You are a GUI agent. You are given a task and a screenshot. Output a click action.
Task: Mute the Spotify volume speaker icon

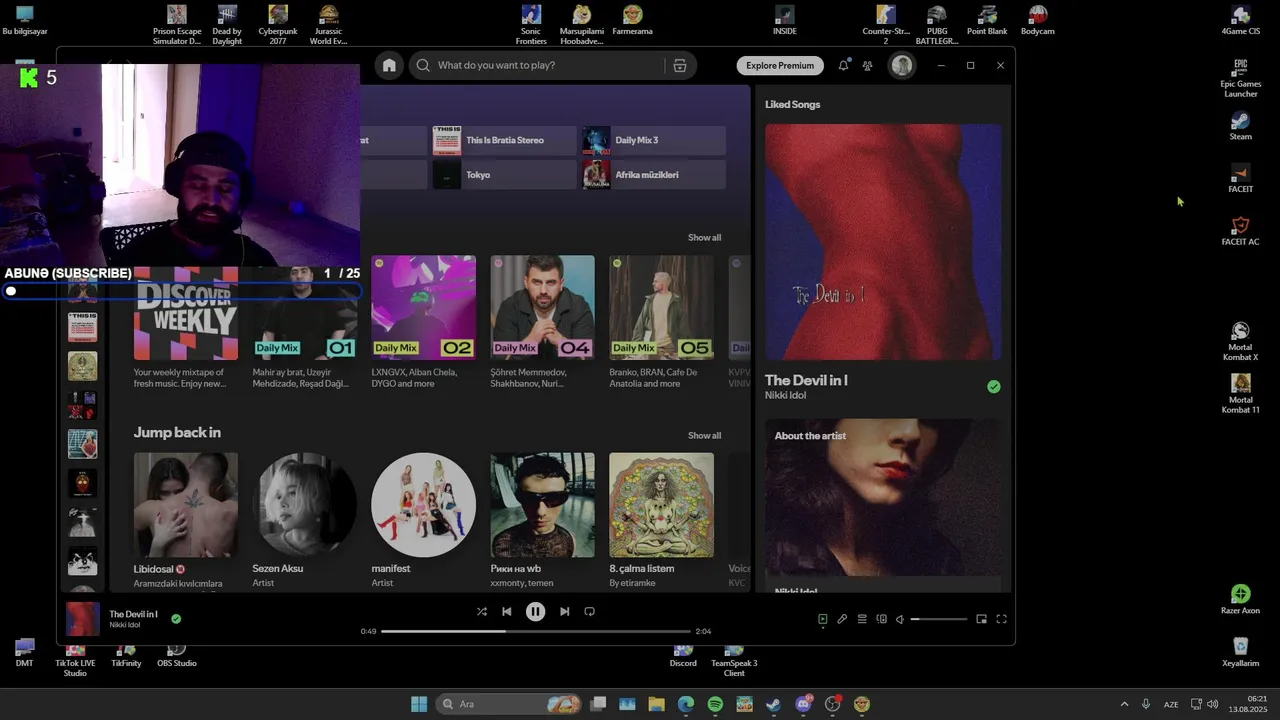click(x=900, y=619)
